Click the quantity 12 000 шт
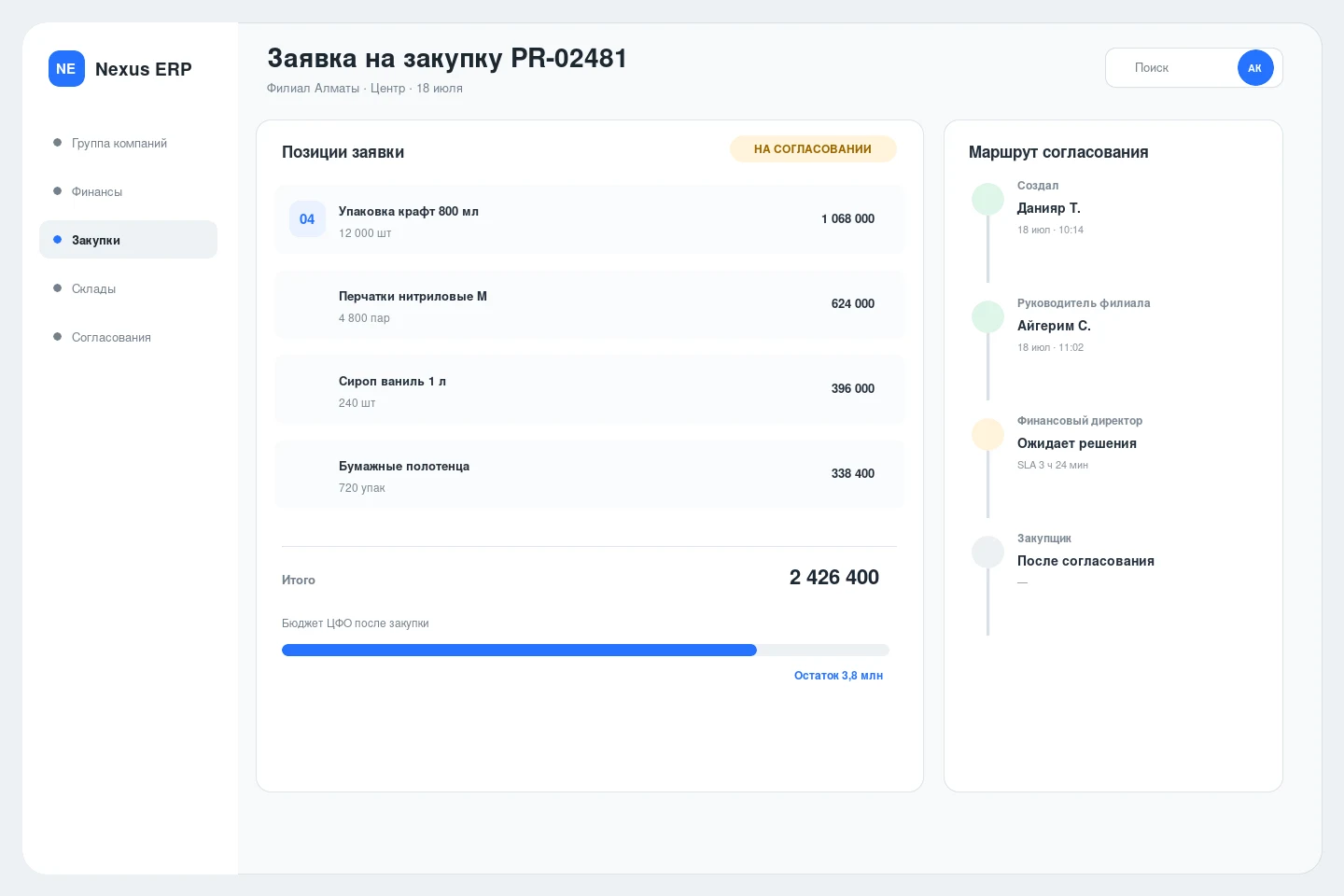1344x896 pixels. (365, 233)
